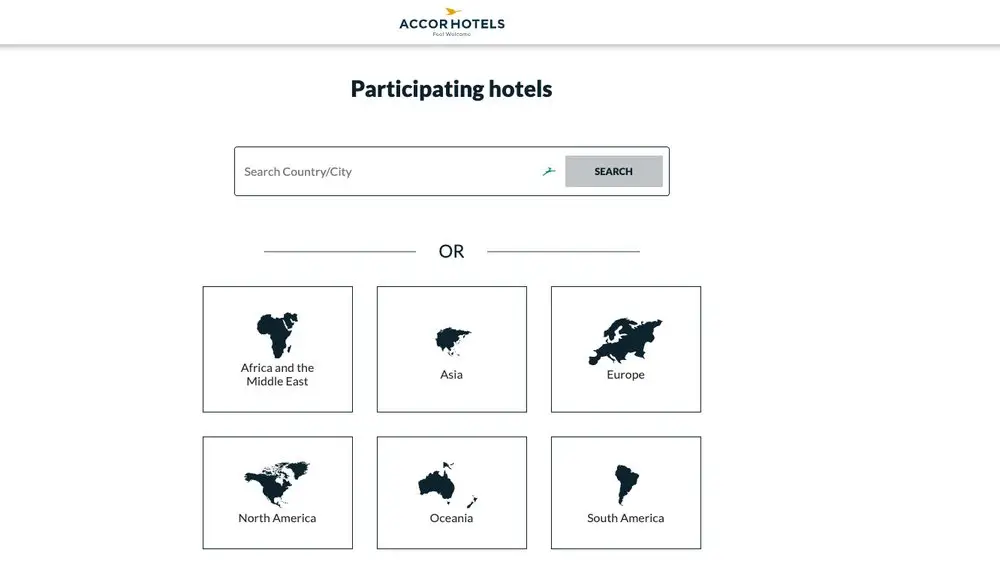Pick the Europe map silhouette icon
Image resolution: width=1000 pixels, height=574 pixels.
[626, 341]
